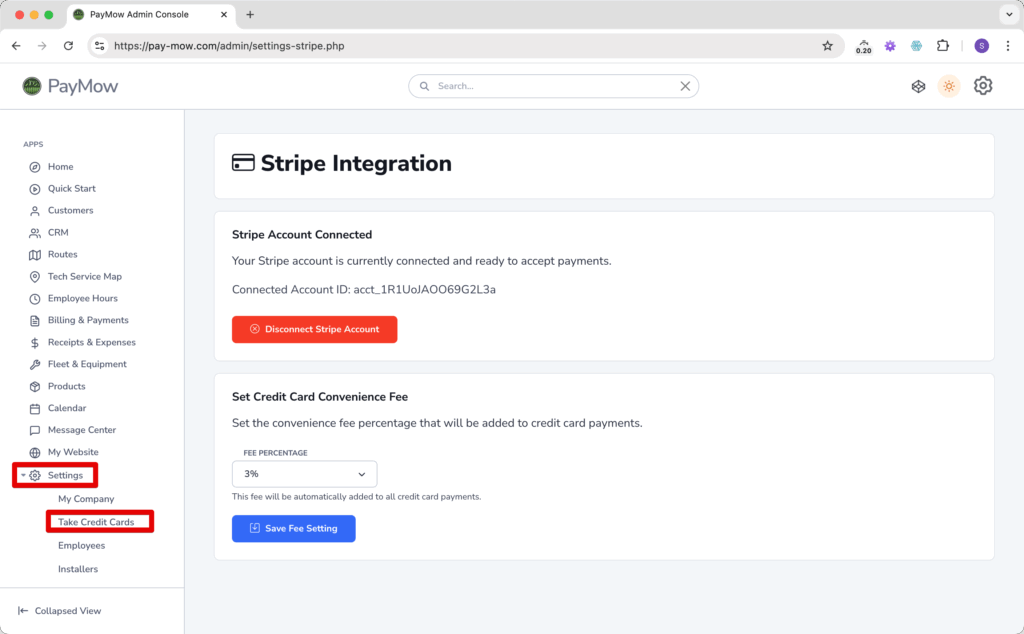Bookmark page with the star icon
The width and height of the screenshot is (1024, 634).
[827, 46]
